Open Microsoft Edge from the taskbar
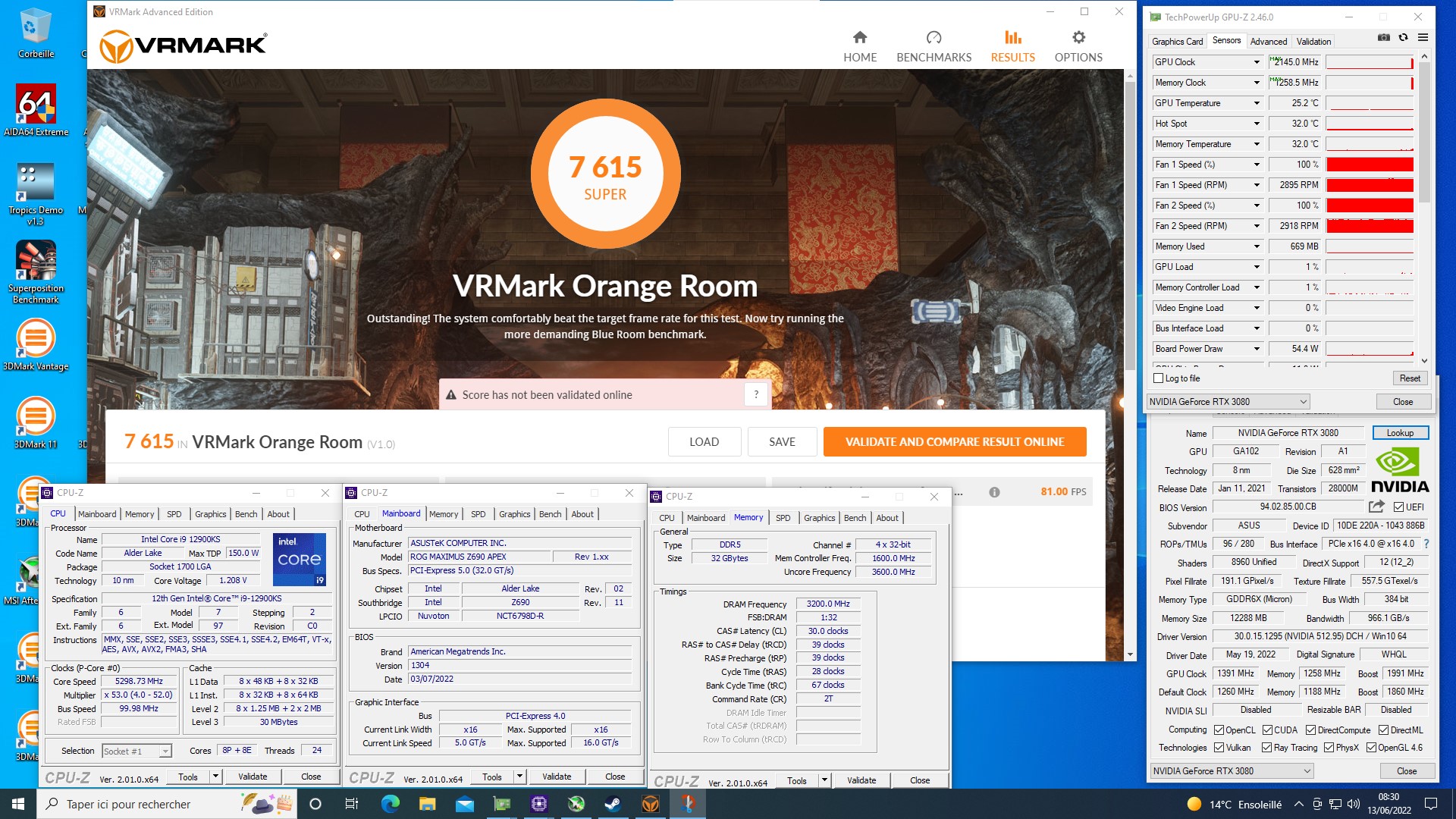1456x819 pixels. click(x=390, y=804)
